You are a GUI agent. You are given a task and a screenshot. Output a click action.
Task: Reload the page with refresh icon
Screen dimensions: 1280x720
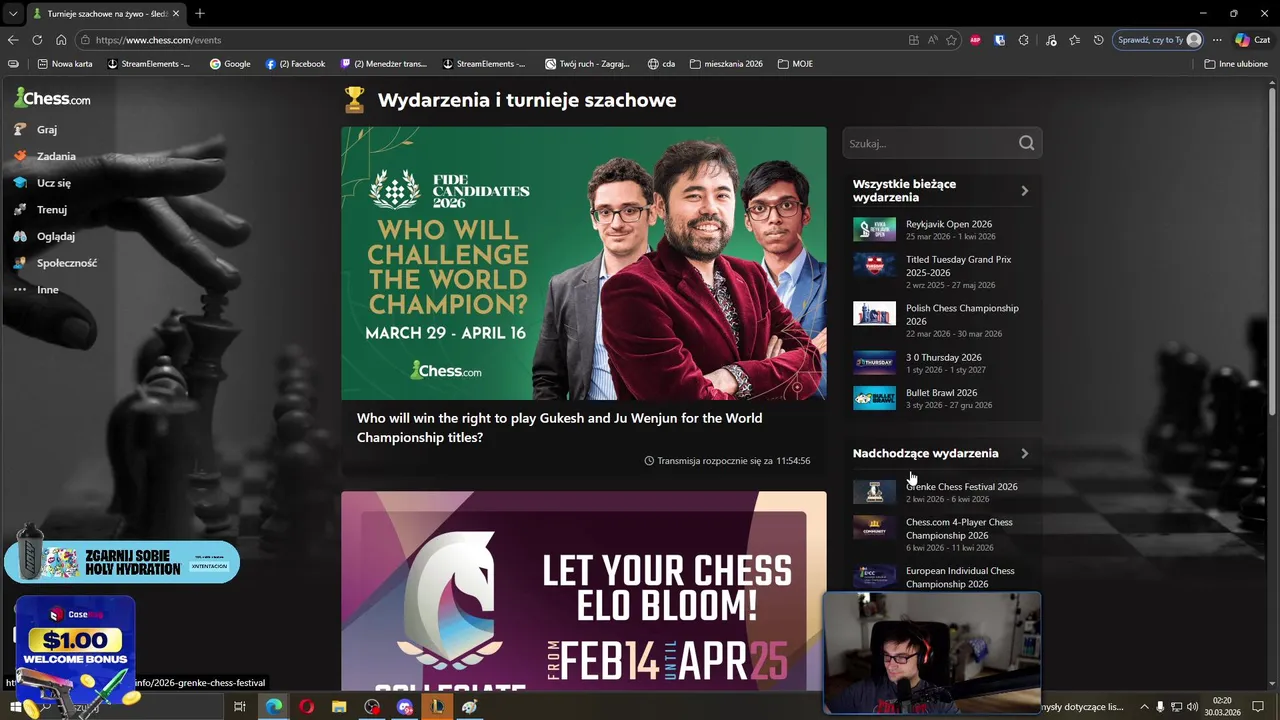(x=37, y=40)
